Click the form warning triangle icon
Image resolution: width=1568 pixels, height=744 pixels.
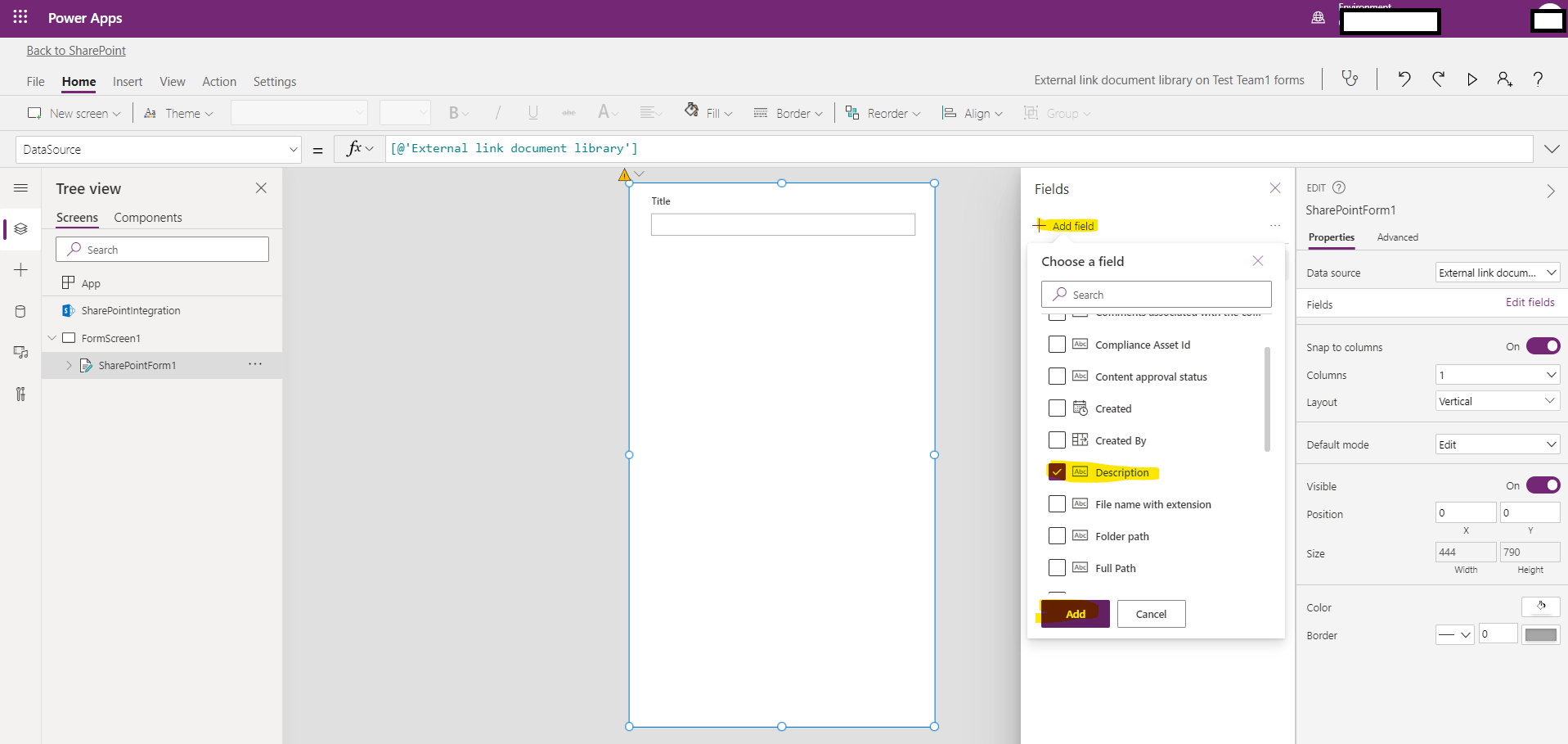click(624, 174)
